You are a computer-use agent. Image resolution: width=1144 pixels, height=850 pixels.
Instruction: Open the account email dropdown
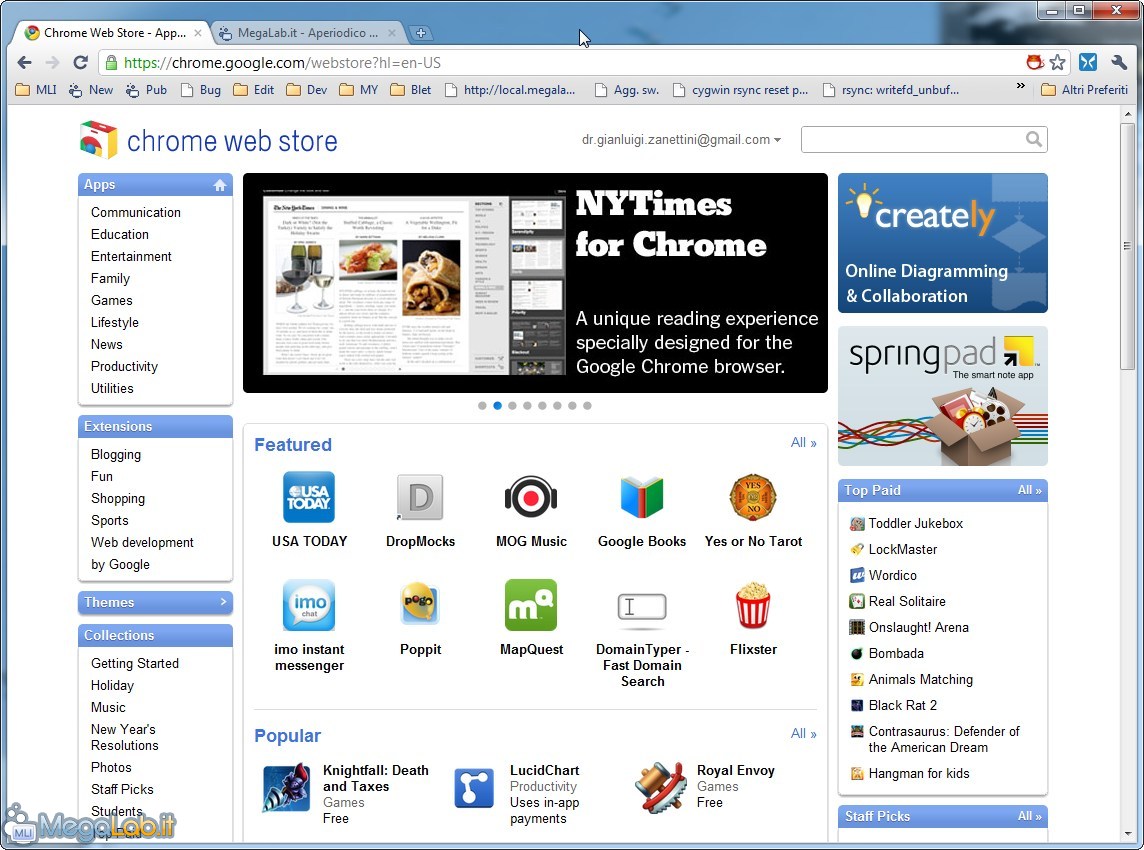[x=681, y=139]
